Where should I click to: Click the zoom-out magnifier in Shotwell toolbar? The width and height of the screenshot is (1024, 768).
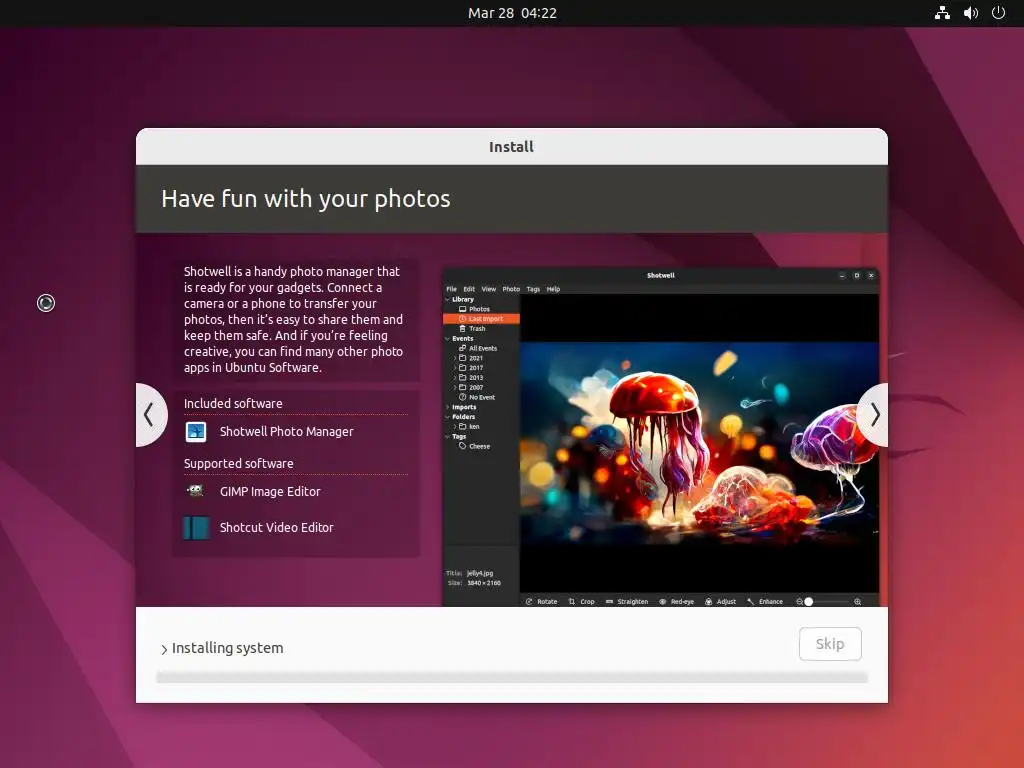799,601
